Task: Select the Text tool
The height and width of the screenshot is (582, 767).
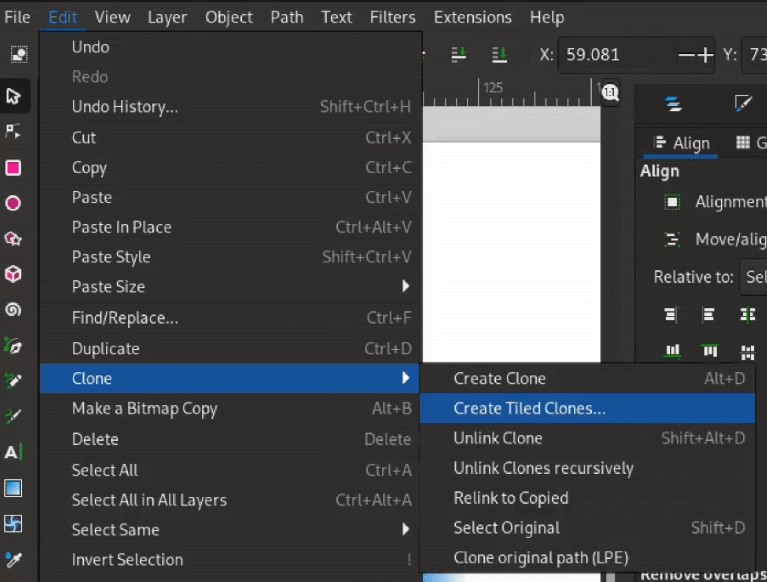Action: pyautogui.click(x=13, y=452)
